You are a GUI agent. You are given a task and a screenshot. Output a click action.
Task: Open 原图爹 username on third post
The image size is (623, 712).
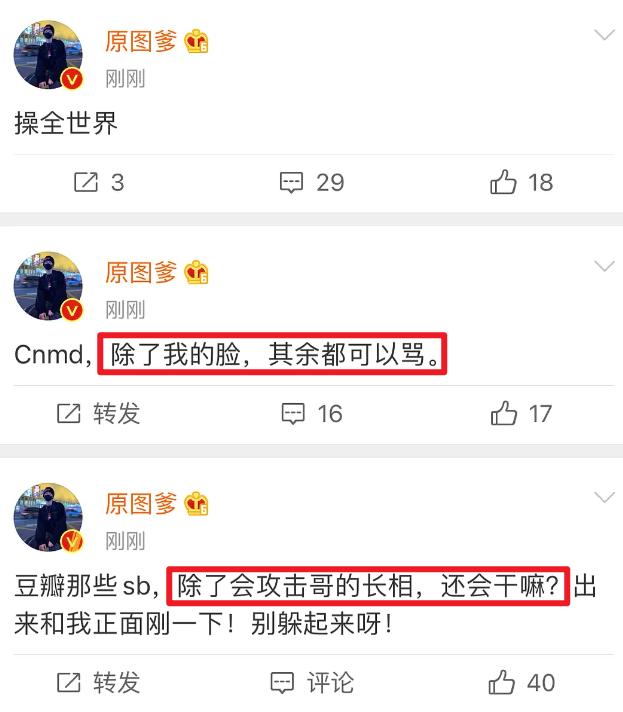pyautogui.click(x=141, y=504)
